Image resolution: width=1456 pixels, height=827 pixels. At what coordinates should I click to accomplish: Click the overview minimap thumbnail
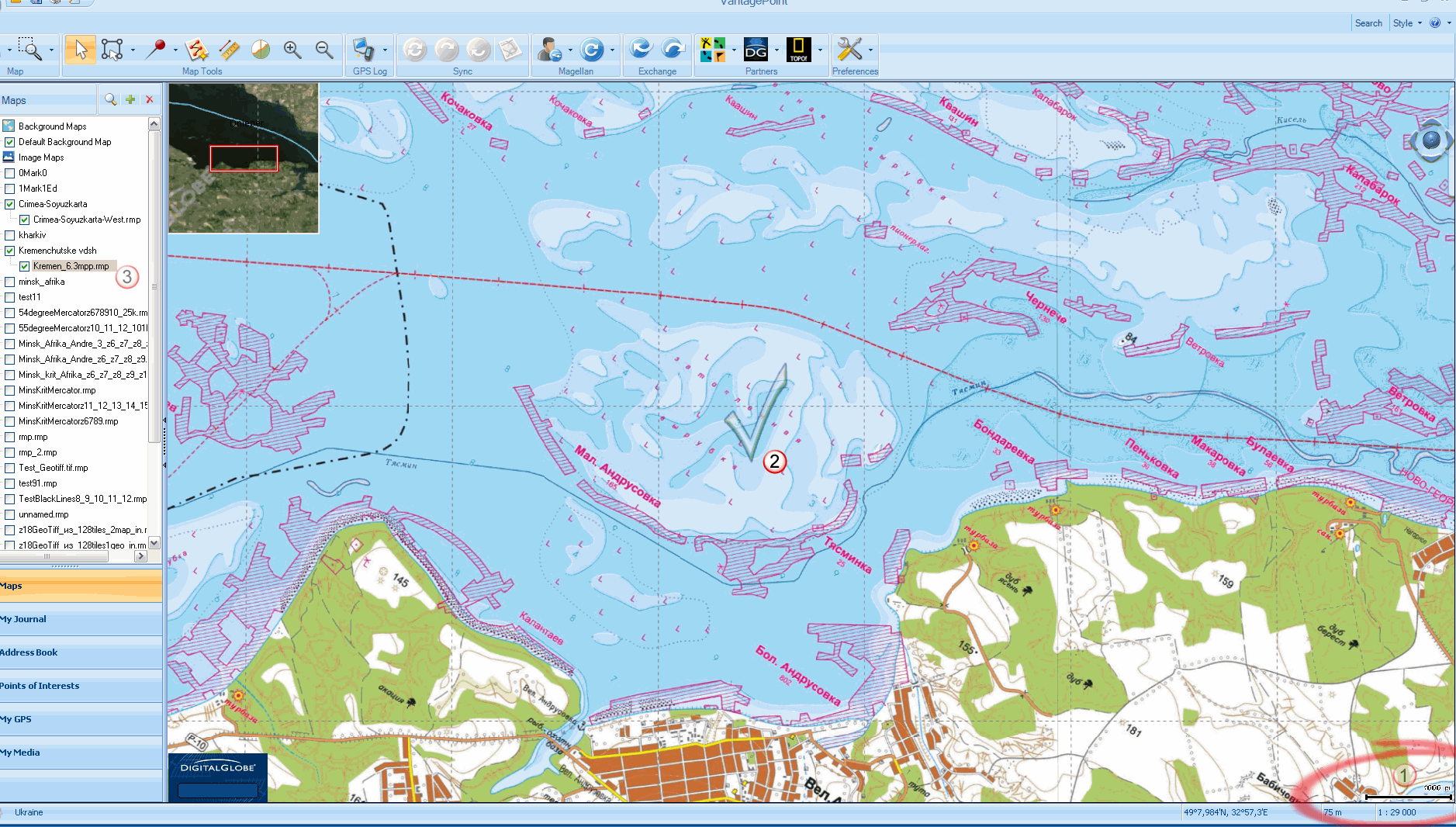(244, 158)
